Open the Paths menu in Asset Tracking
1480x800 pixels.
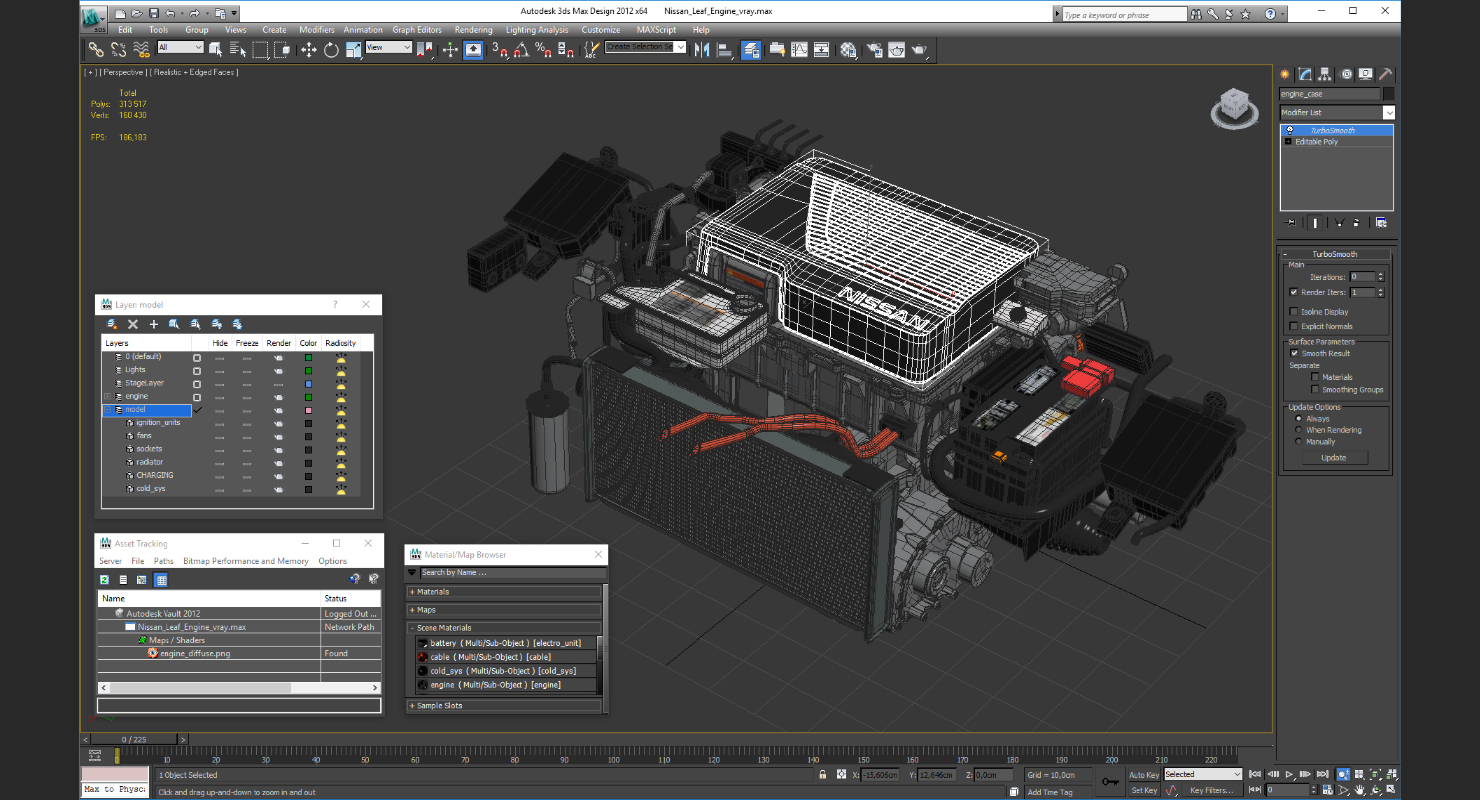(164, 562)
